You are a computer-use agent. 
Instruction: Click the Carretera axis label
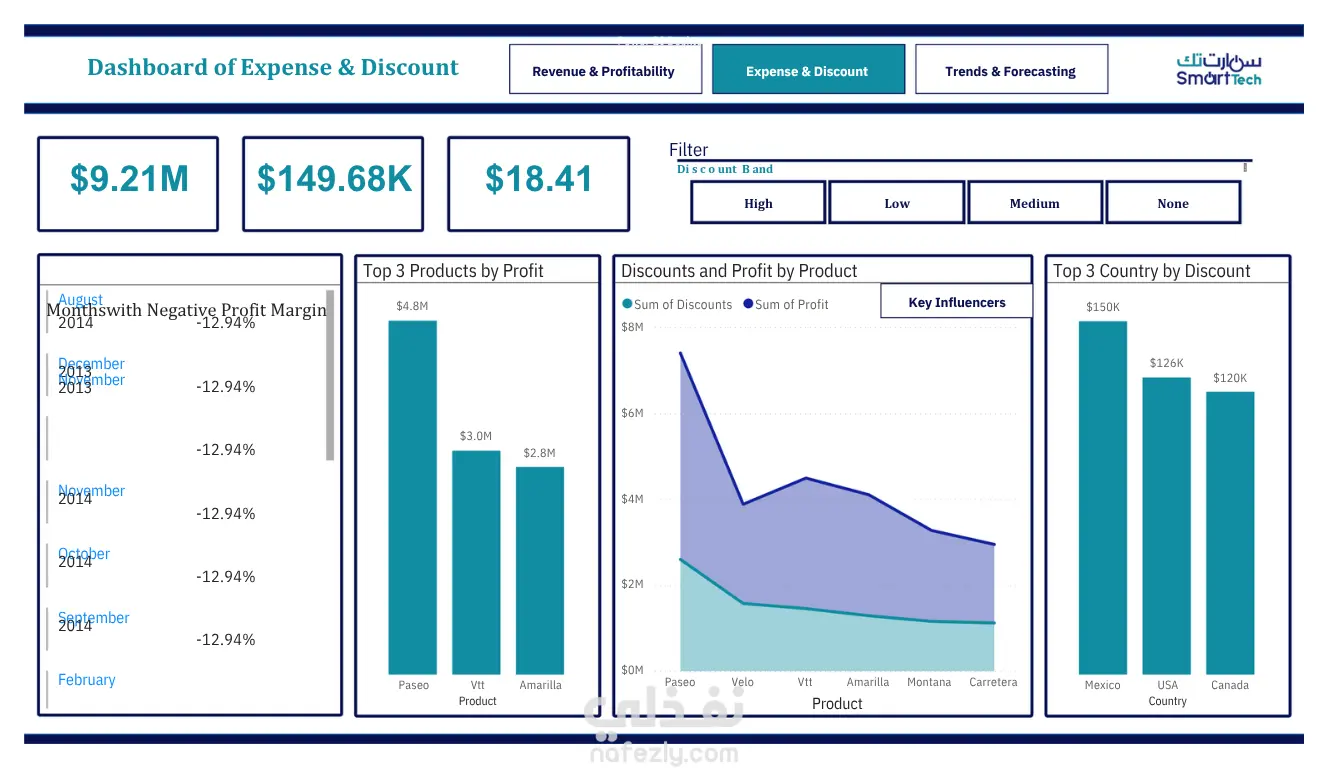(993, 682)
